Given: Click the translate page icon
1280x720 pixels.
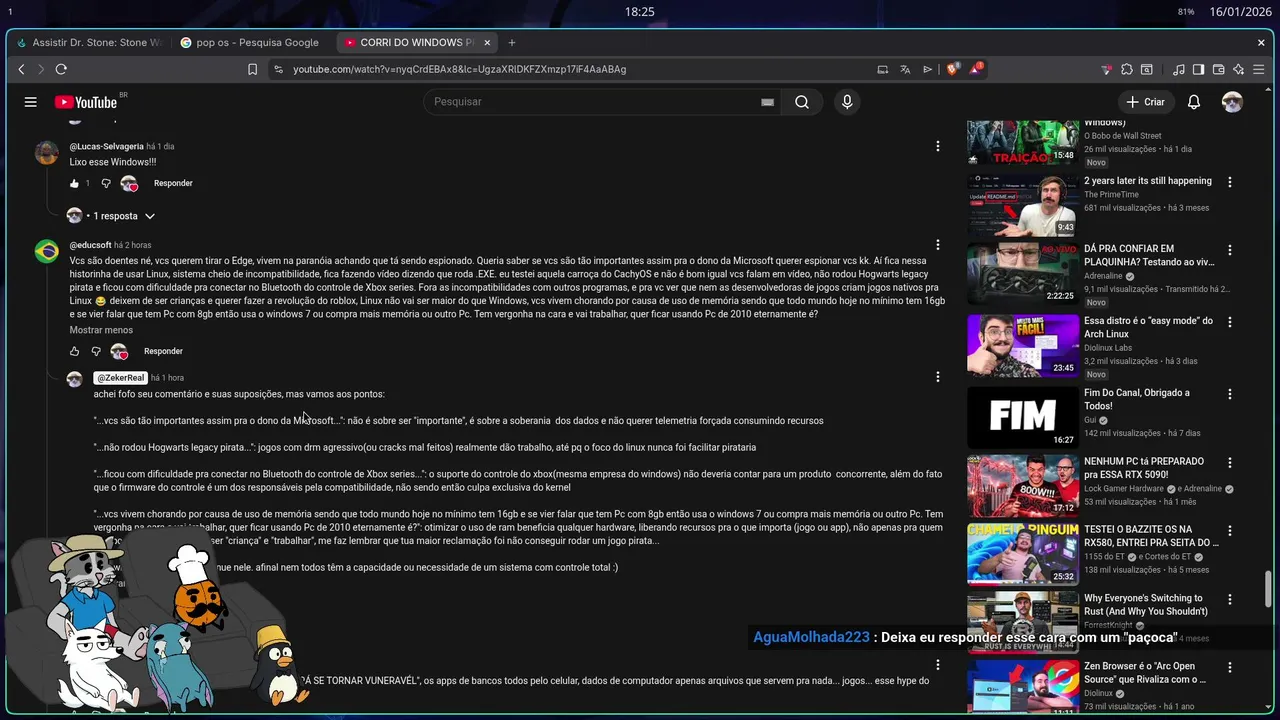Looking at the screenshot, I should coord(905,69).
